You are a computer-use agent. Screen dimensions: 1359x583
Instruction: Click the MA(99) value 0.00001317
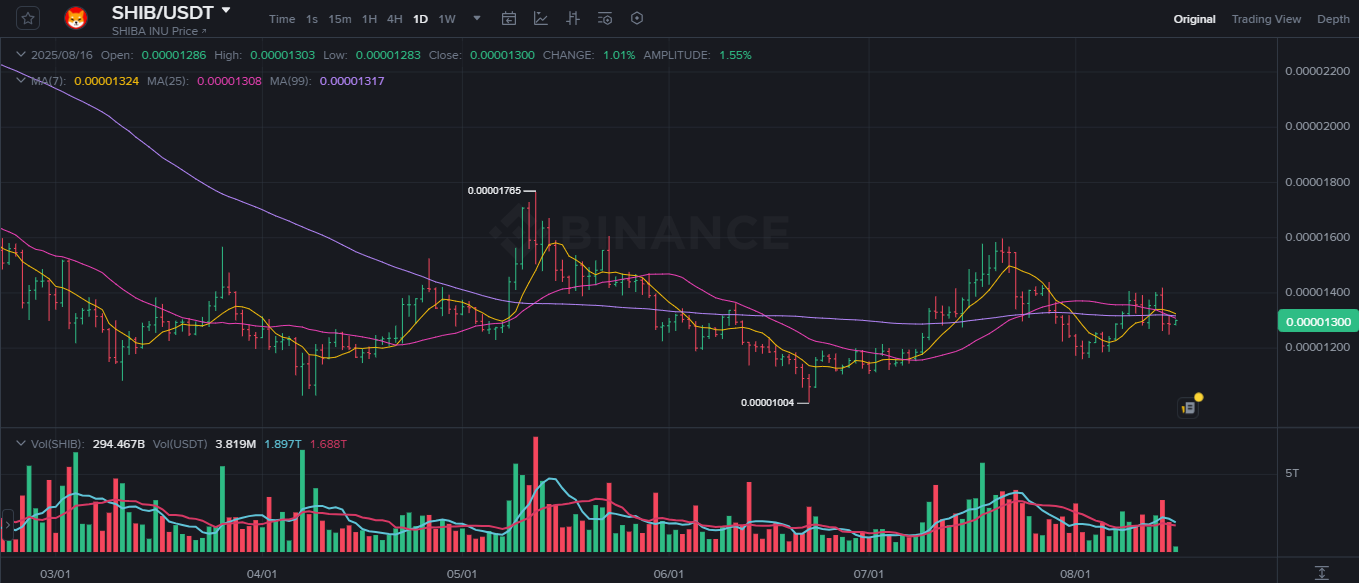click(x=352, y=80)
